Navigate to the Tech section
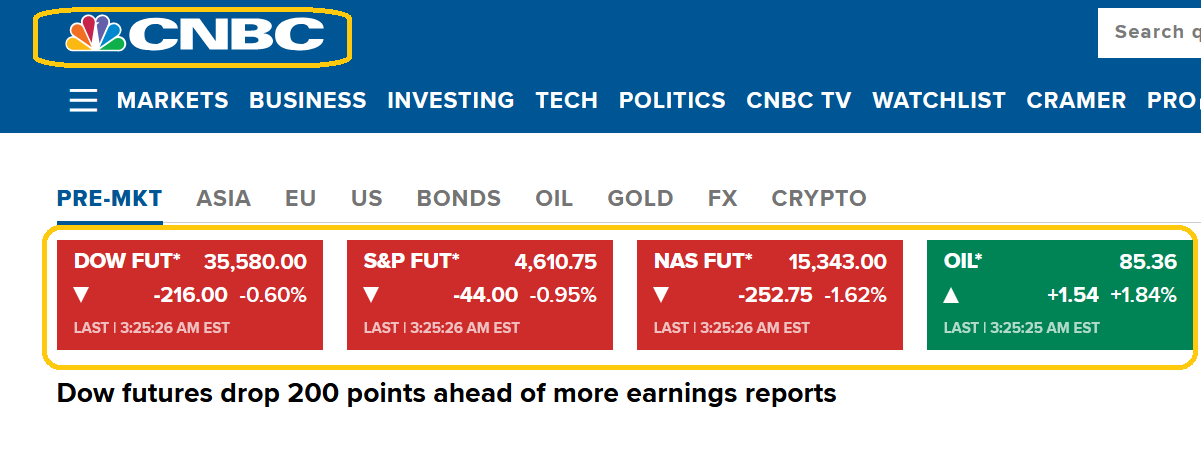 pyautogui.click(x=566, y=100)
